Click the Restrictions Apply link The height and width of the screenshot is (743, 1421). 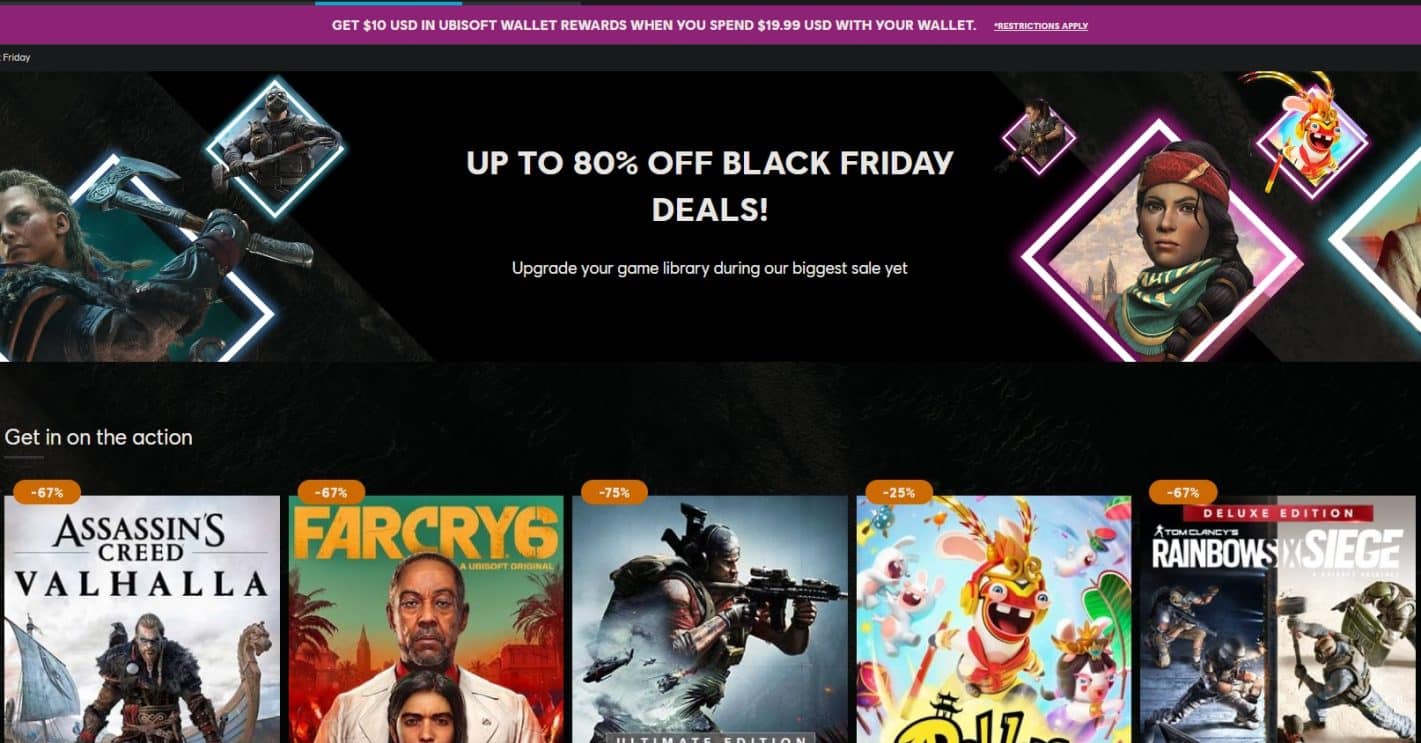(x=1041, y=26)
